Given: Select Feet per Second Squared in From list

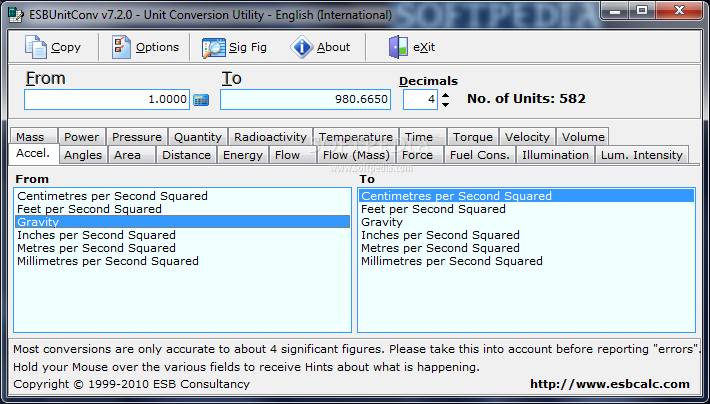Looking at the screenshot, I should [182, 209].
